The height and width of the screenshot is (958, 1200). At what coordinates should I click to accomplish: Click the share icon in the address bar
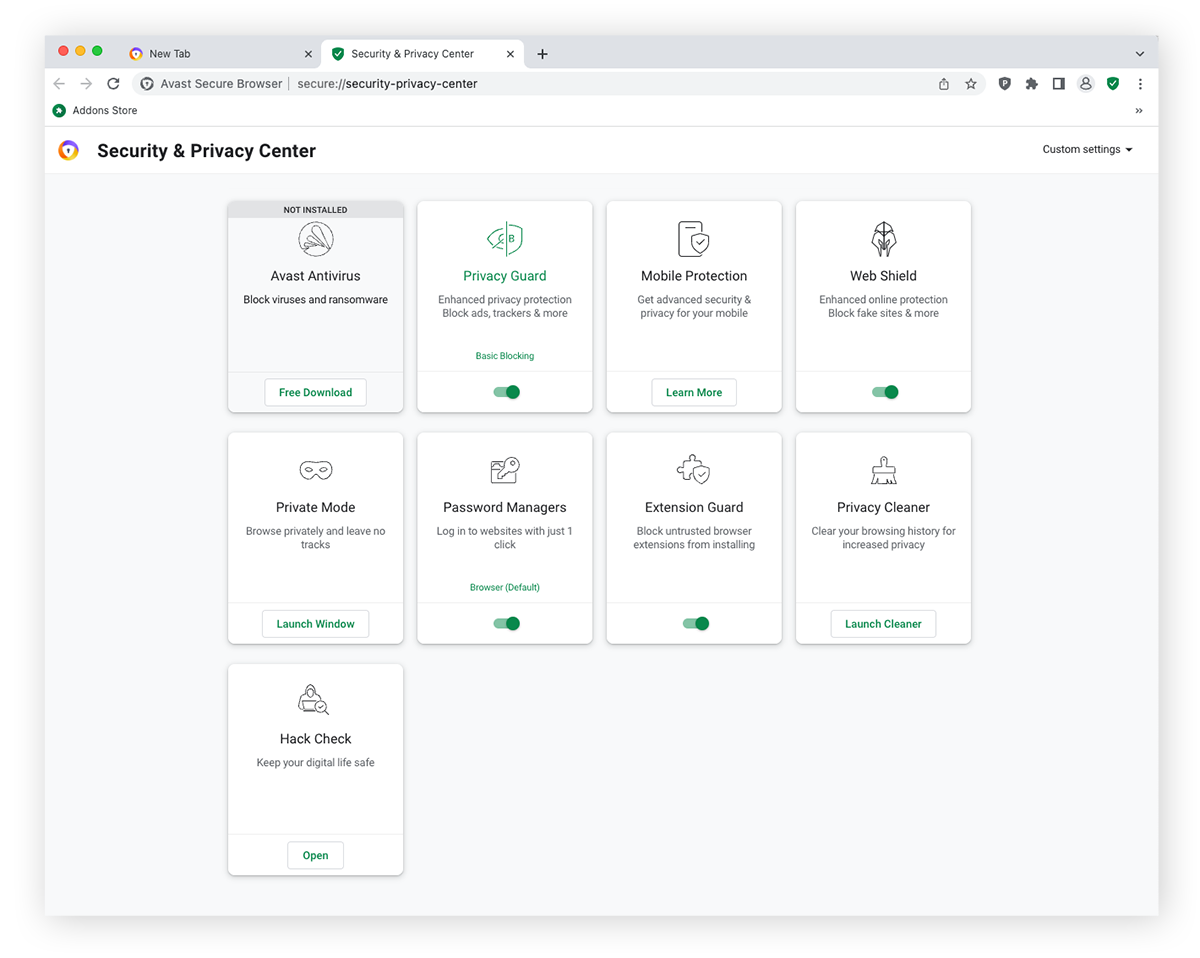[944, 84]
